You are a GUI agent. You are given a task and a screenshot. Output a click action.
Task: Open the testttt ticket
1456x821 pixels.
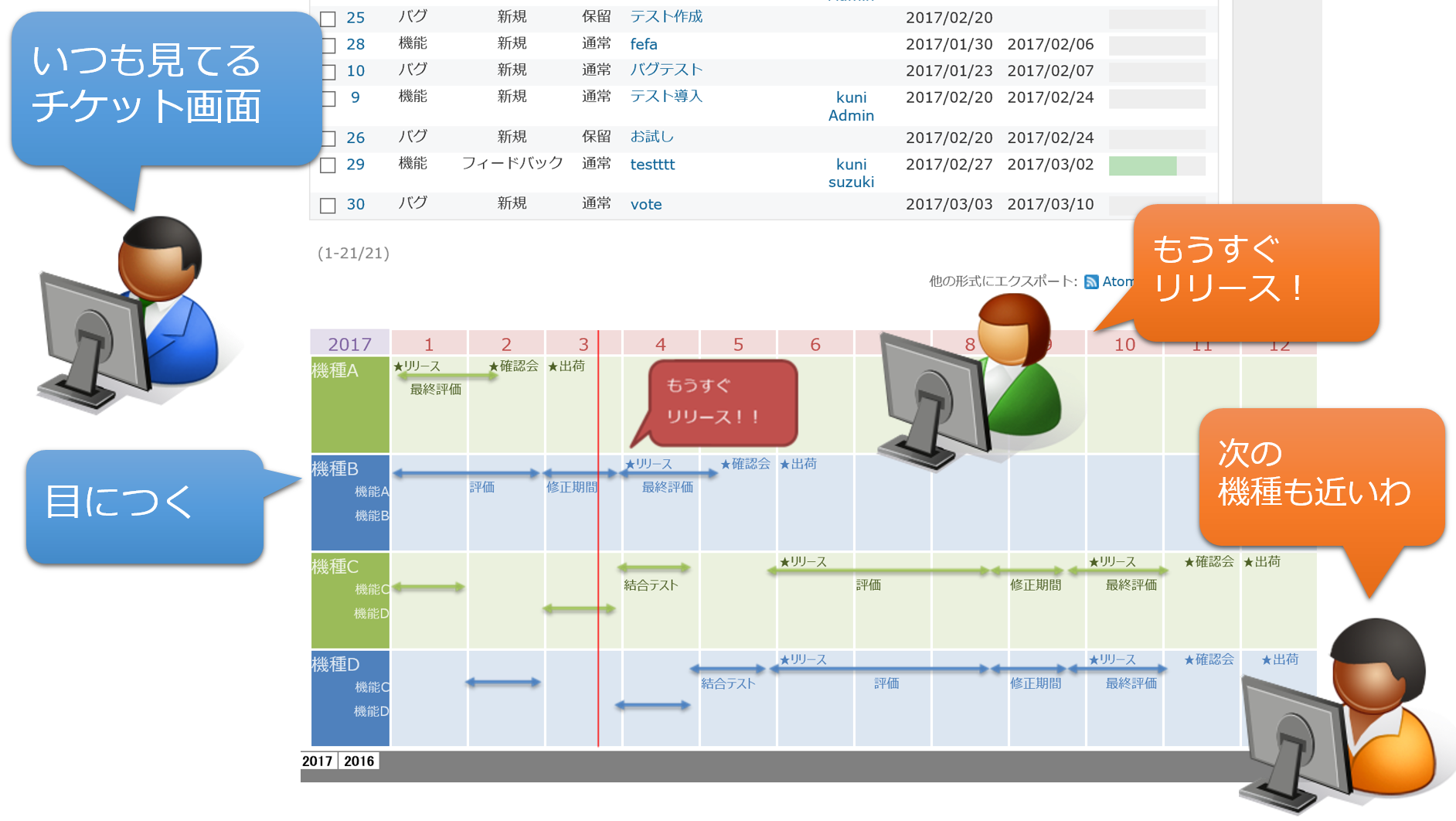point(653,164)
